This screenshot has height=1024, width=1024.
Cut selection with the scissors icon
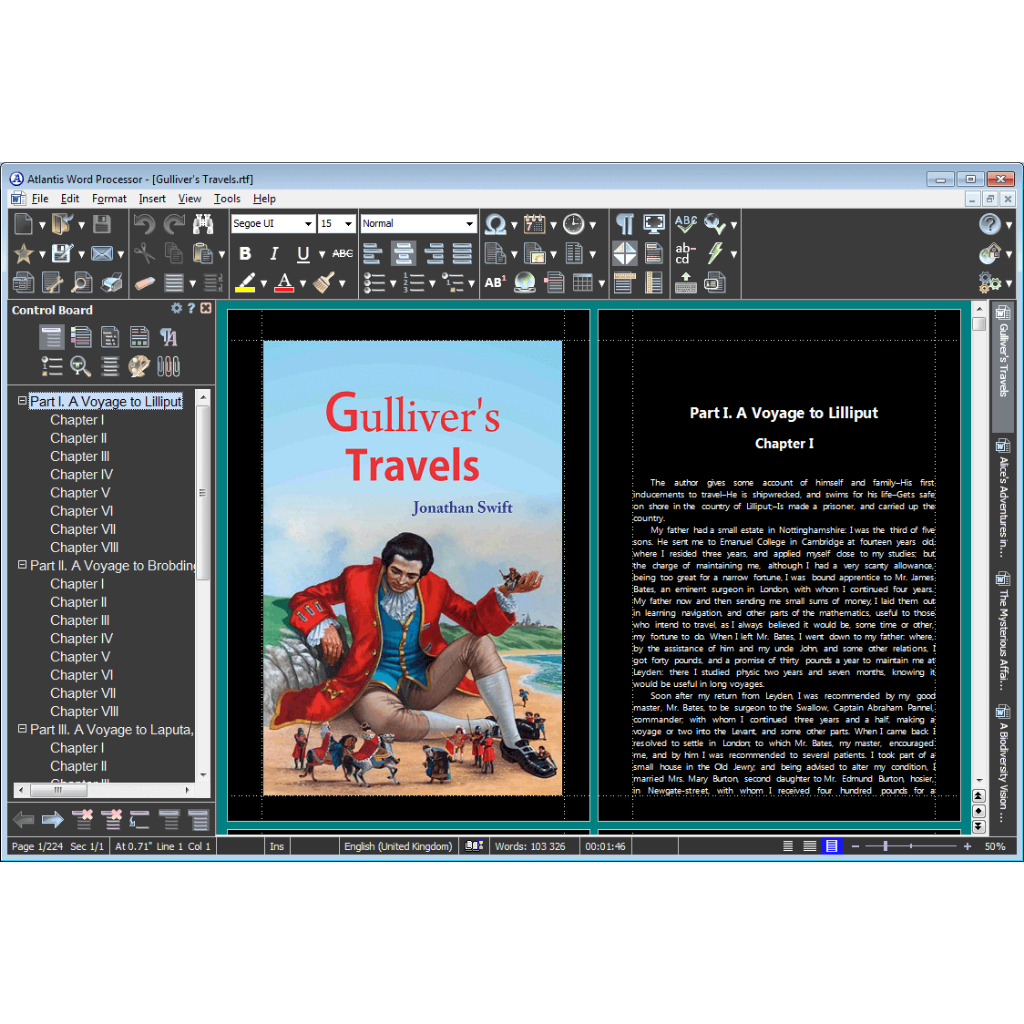coord(144,253)
